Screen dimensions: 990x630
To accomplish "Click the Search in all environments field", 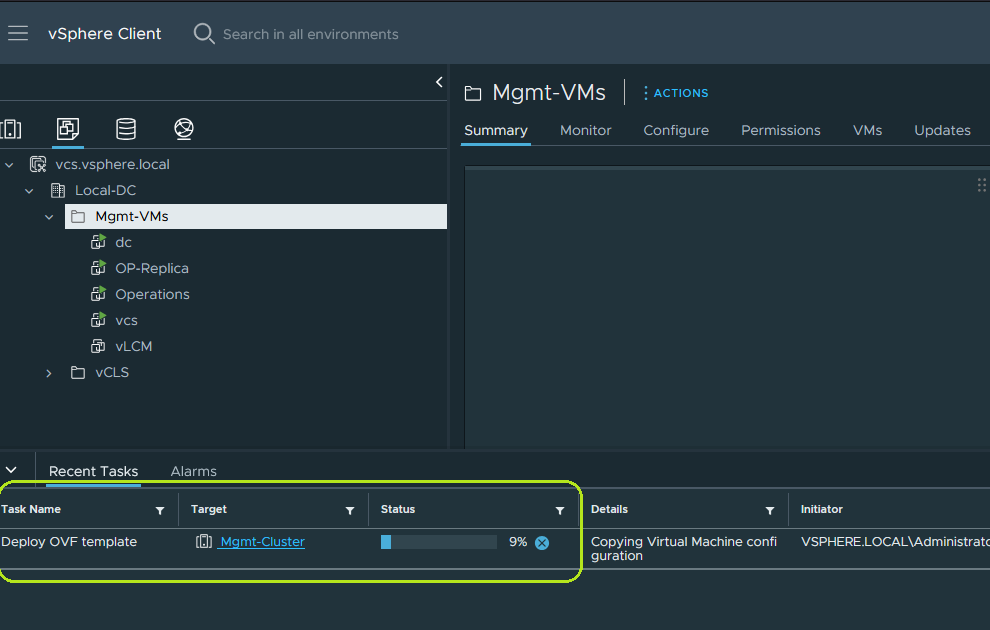I will point(311,34).
